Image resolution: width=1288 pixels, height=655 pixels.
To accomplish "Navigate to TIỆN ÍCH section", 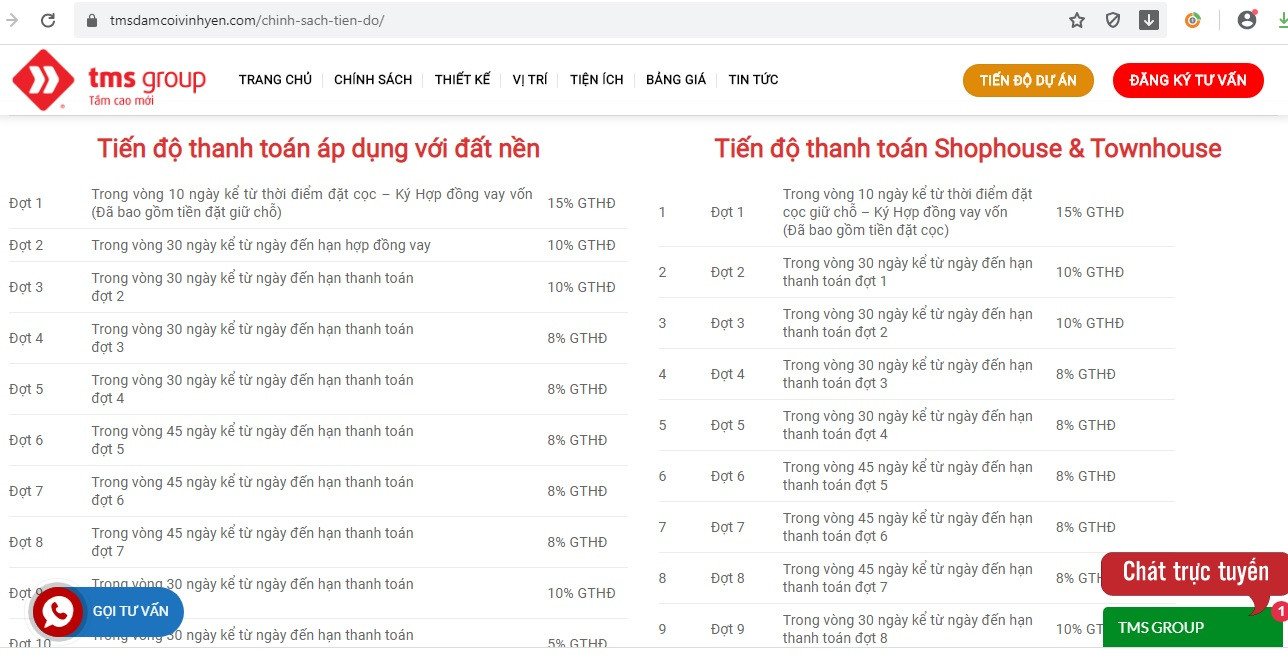I will [x=597, y=80].
